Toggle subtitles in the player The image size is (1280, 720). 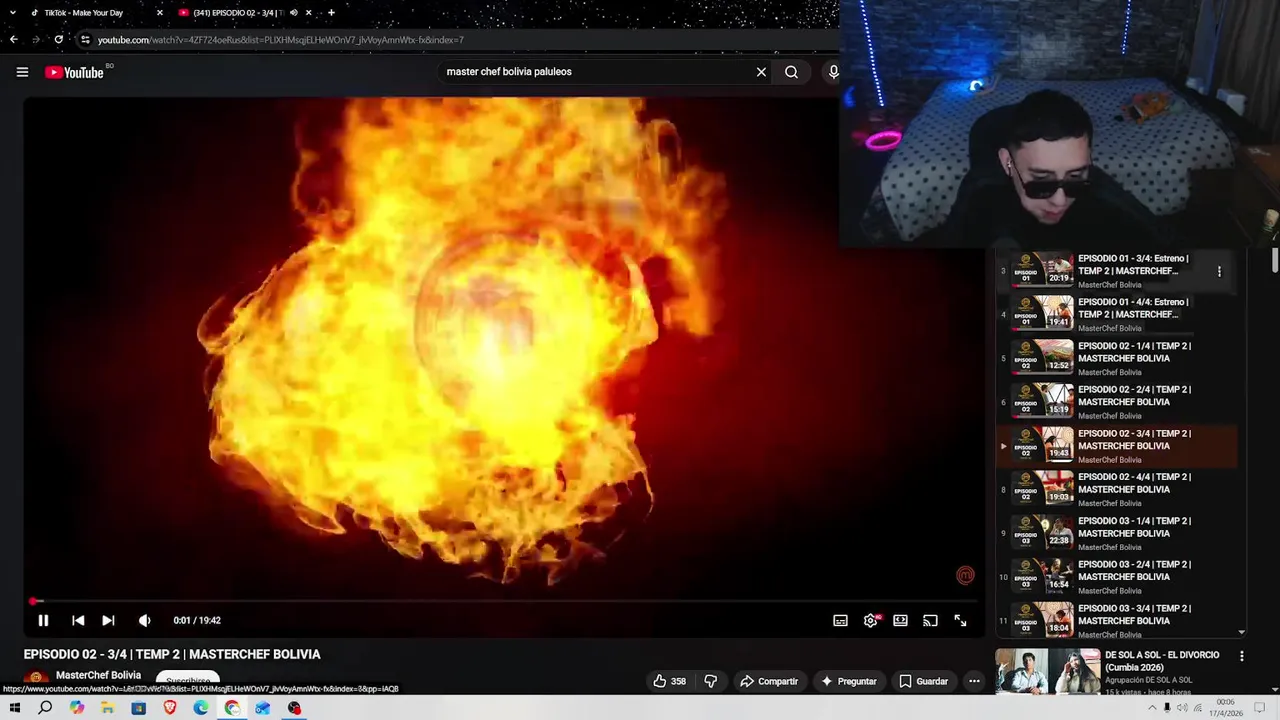pyautogui.click(x=840, y=620)
